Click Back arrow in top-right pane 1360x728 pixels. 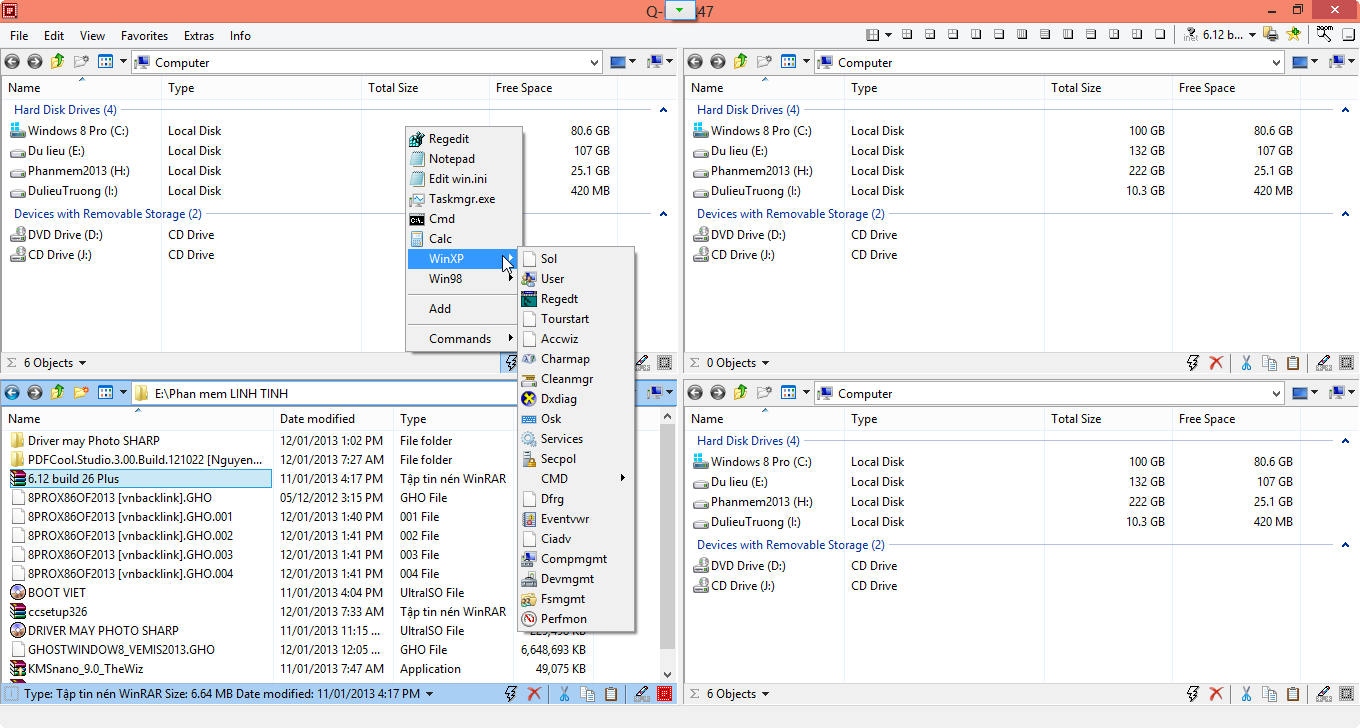[x=695, y=62]
